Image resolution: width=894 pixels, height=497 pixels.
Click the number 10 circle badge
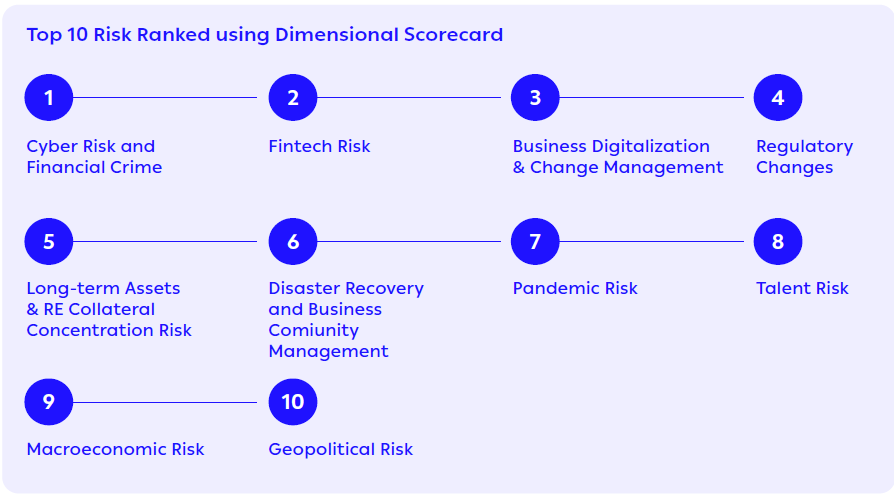[x=292, y=402]
